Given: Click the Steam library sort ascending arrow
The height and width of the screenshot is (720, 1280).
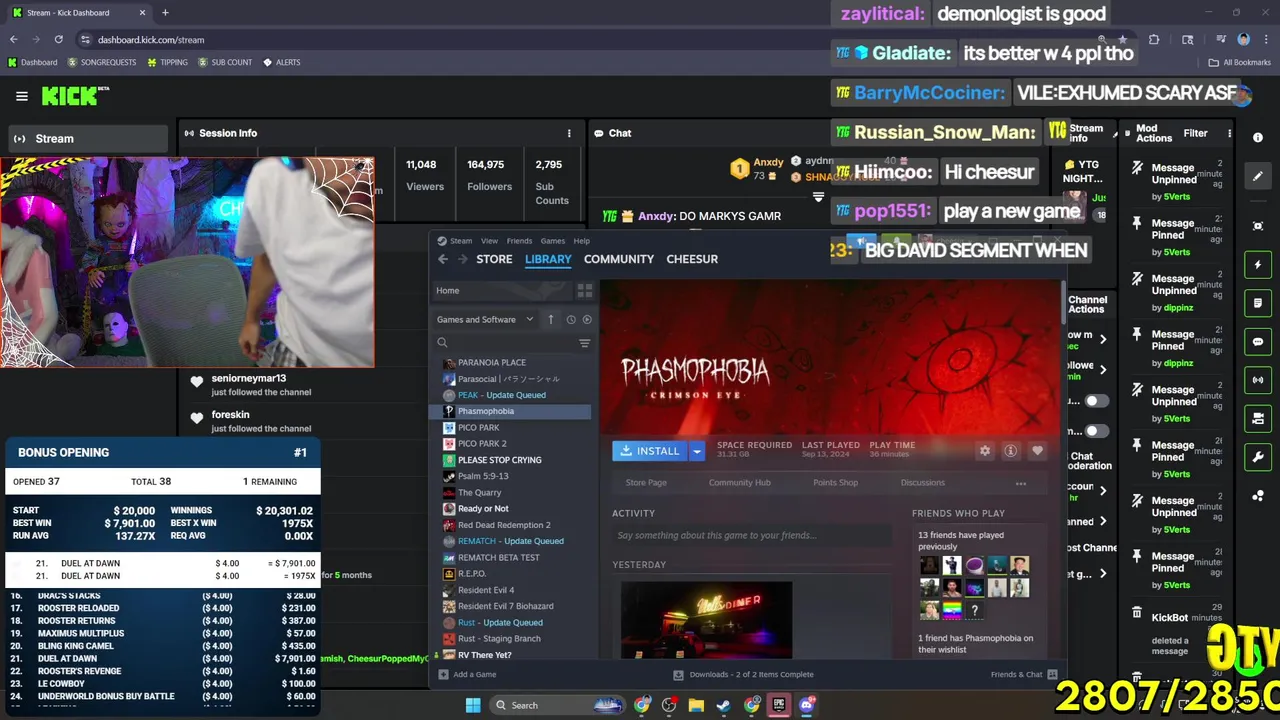Looking at the screenshot, I should tap(550, 319).
